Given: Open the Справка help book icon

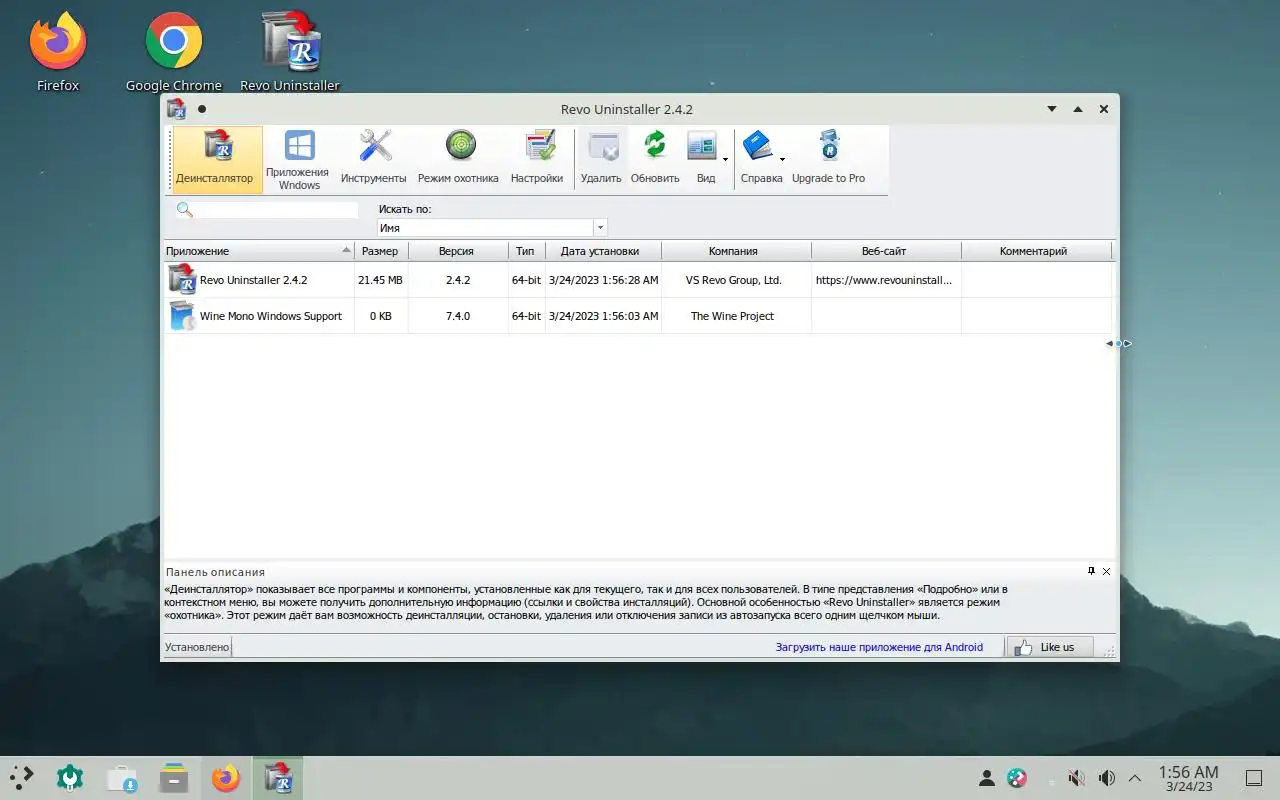Looking at the screenshot, I should [x=758, y=159].
